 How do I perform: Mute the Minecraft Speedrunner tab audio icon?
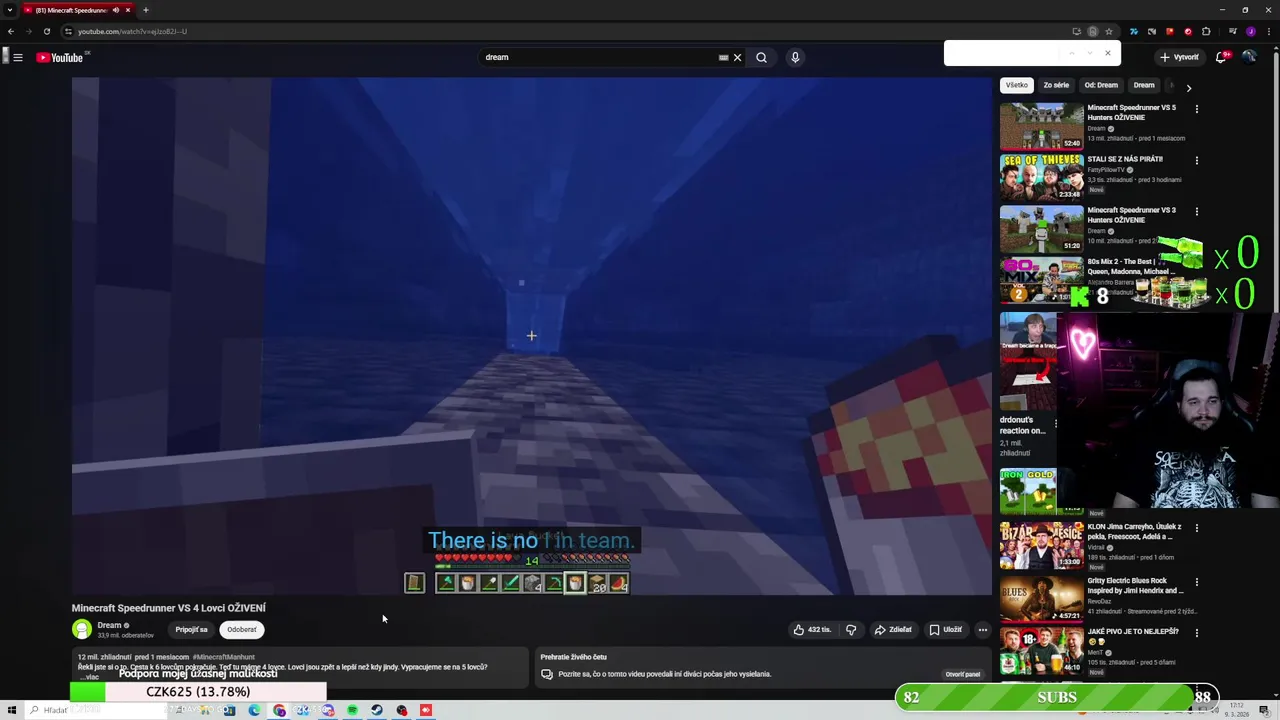coord(116,10)
